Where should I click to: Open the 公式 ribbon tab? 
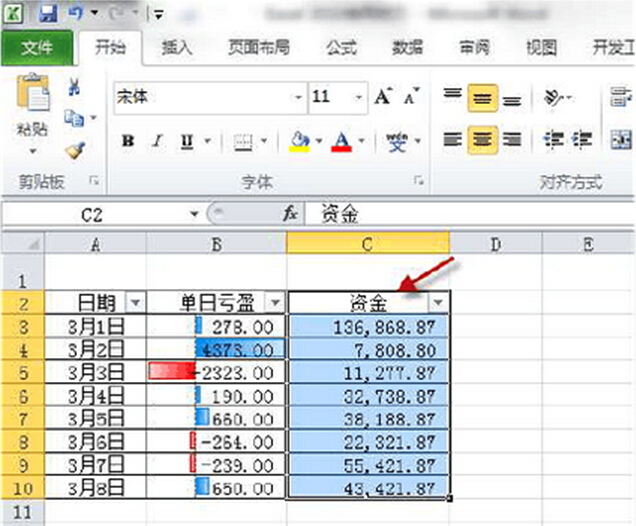point(341,47)
